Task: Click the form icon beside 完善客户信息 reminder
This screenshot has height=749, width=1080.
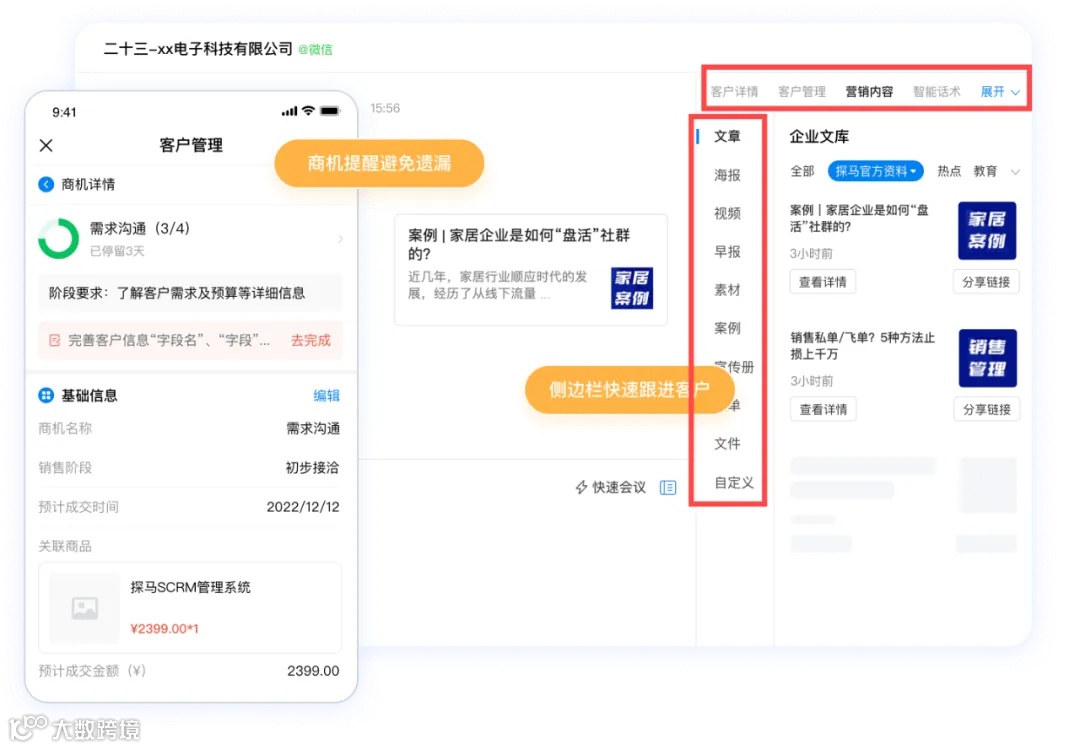Action: pyautogui.click(x=54, y=340)
